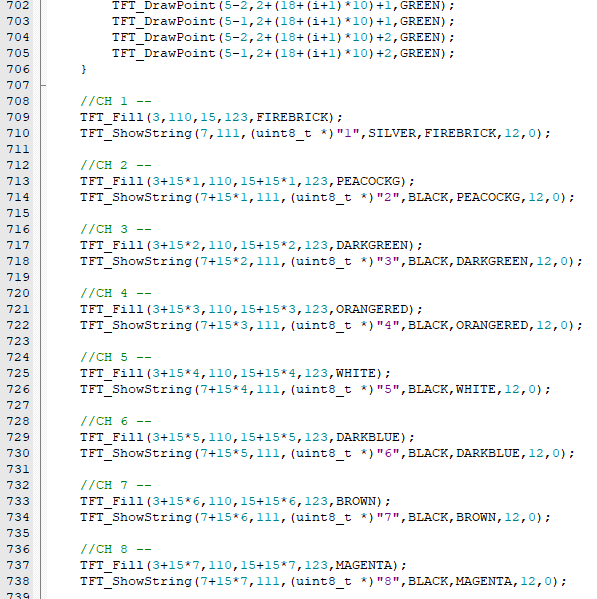Click line number 738 in the gutter
The height and width of the screenshot is (599, 597).
[x=18, y=581]
